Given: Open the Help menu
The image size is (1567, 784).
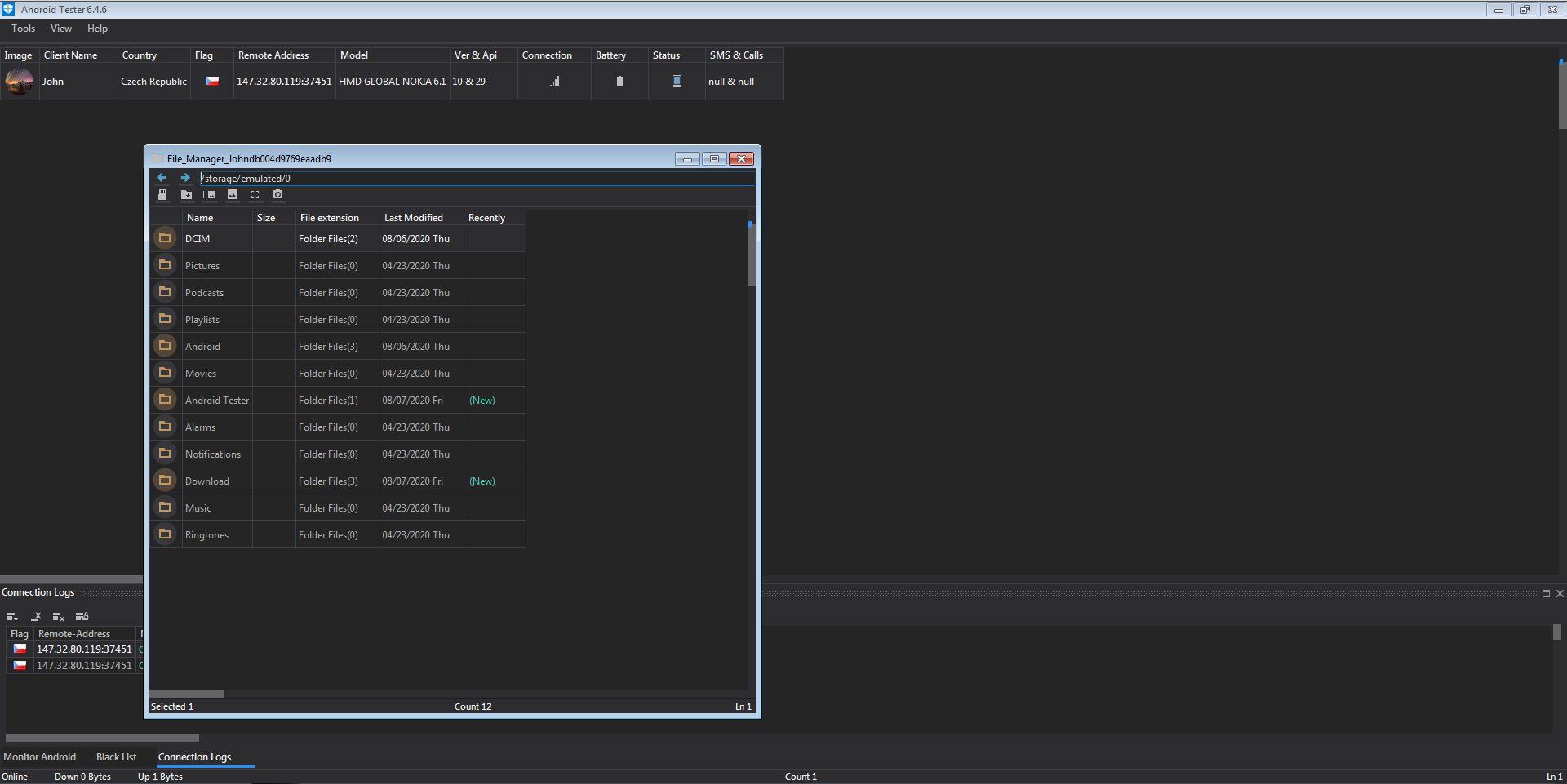Looking at the screenshot, I should pos(97,29).
